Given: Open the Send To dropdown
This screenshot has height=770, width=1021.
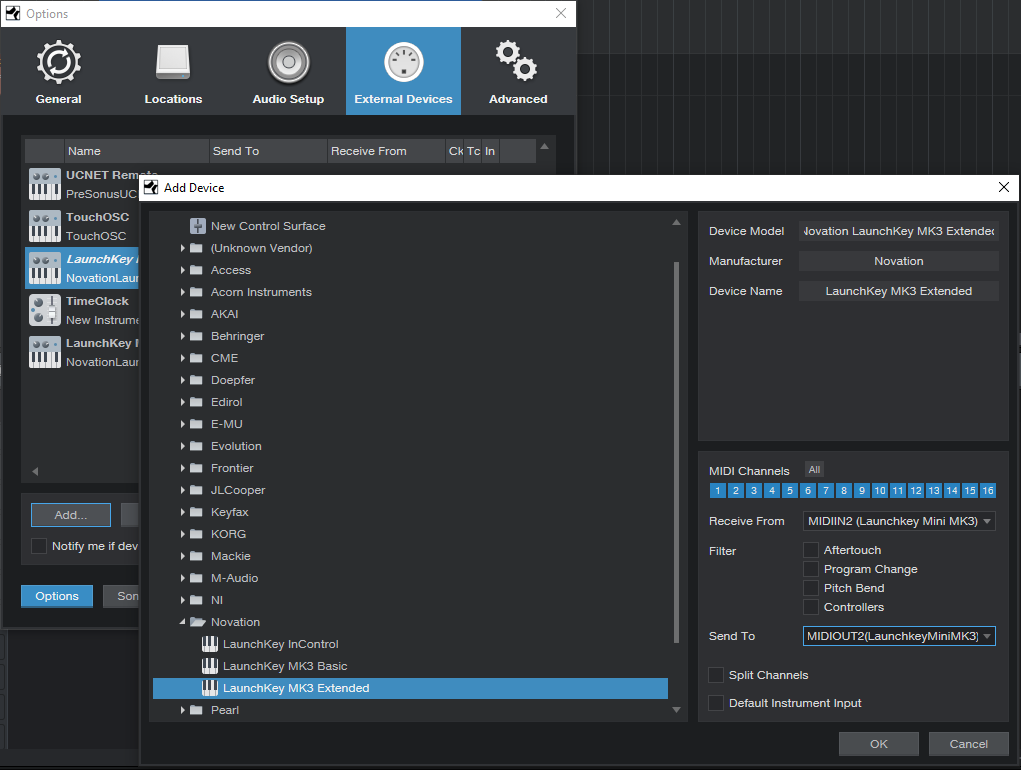Looking at the screenshot, I should [x=899, y=636].
